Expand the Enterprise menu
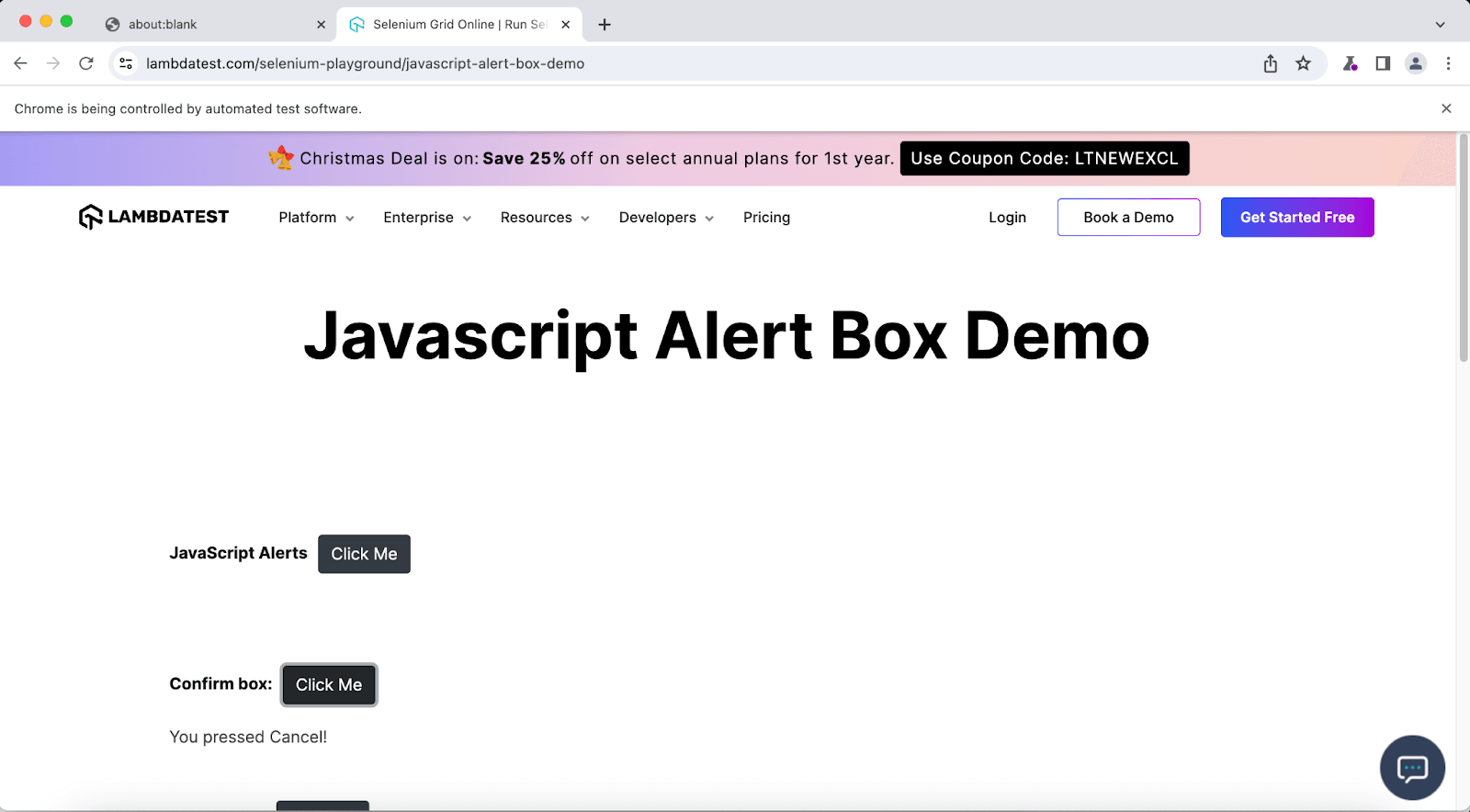Screen dimensions: 1470x812 point(427,218)
